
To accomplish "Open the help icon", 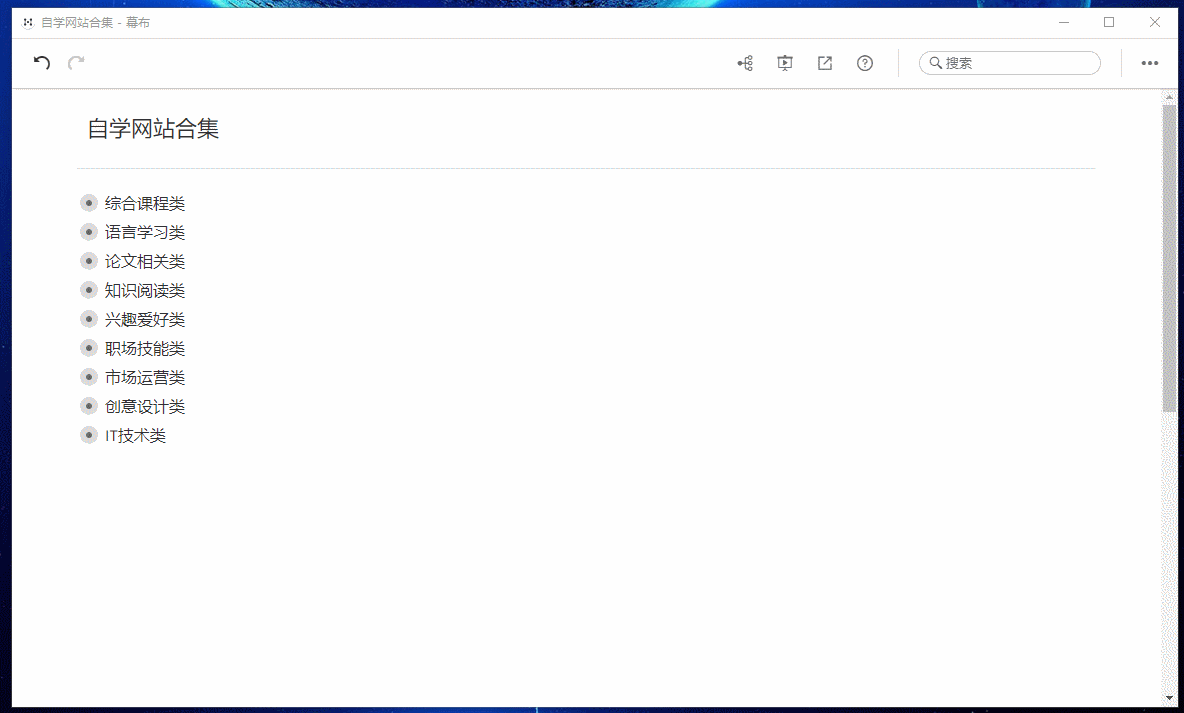I will [865, 63].
